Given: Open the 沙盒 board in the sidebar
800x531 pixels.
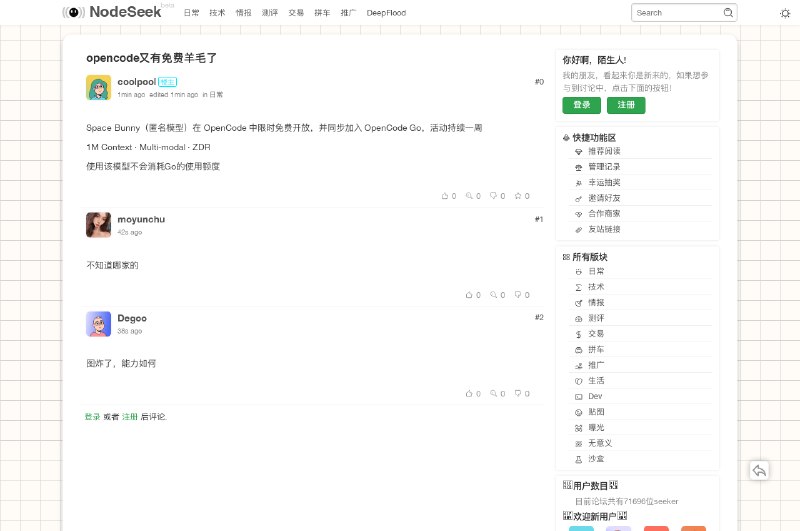Looking at the screenshot, I should coord(596,459).
